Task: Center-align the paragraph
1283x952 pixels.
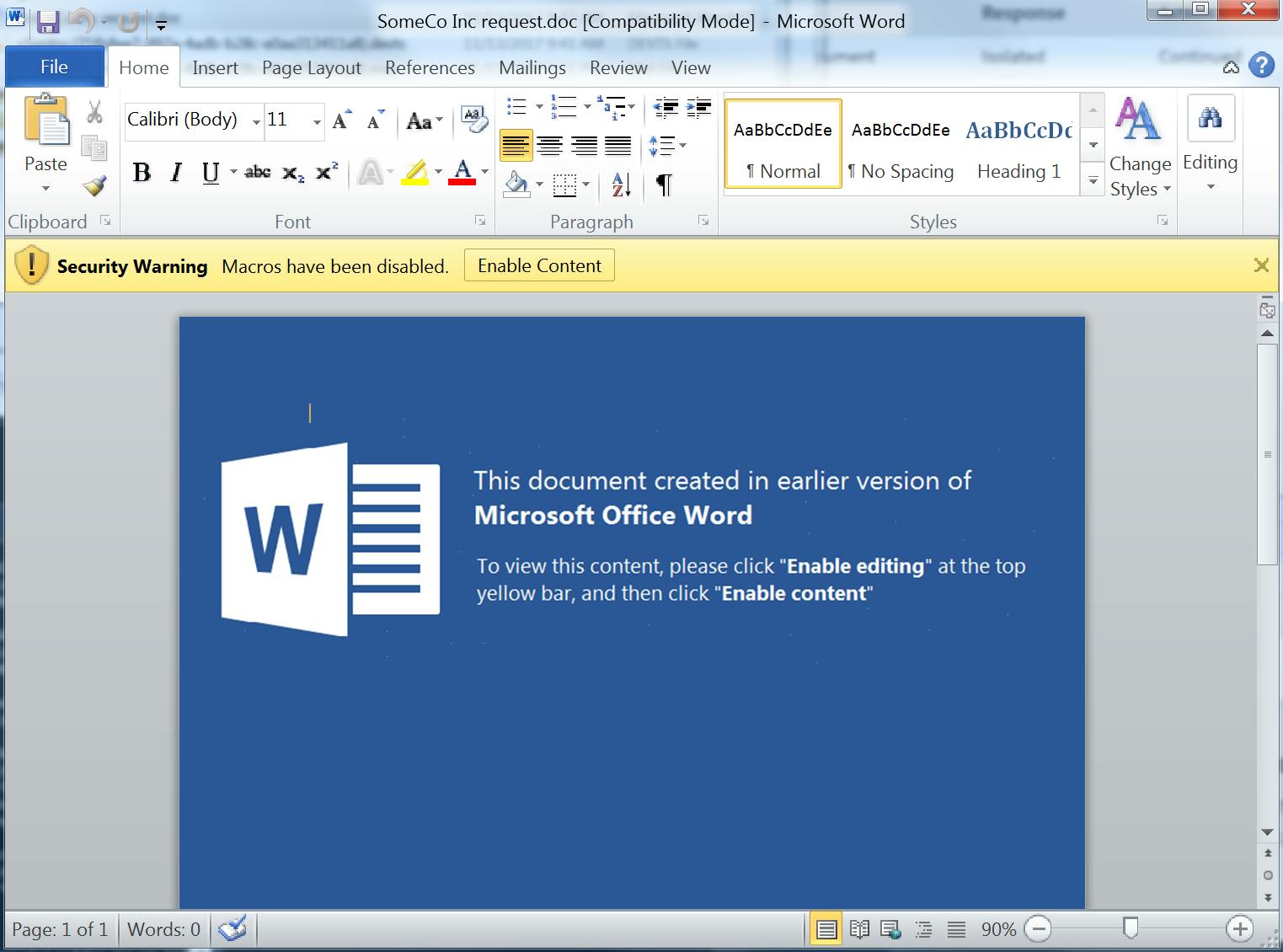Action: click(550, 146)
